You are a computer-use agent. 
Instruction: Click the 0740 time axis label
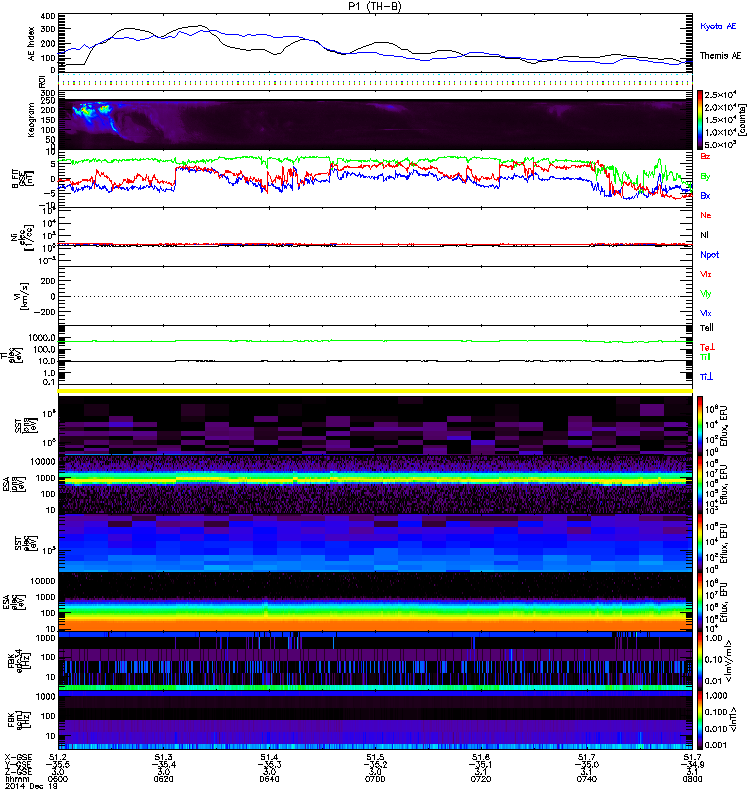(586, 779)
